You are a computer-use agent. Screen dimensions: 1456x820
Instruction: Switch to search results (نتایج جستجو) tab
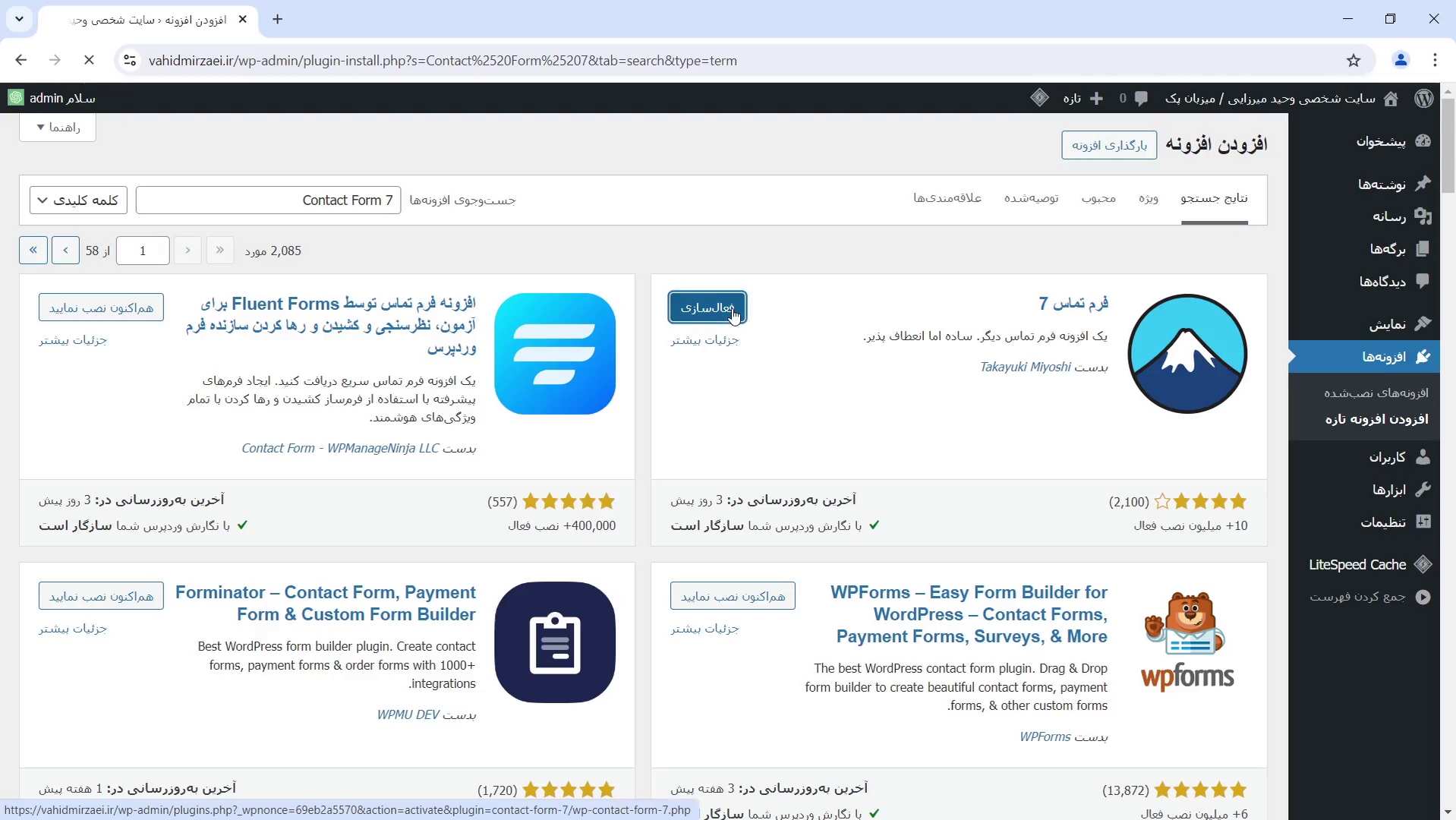1214,198
